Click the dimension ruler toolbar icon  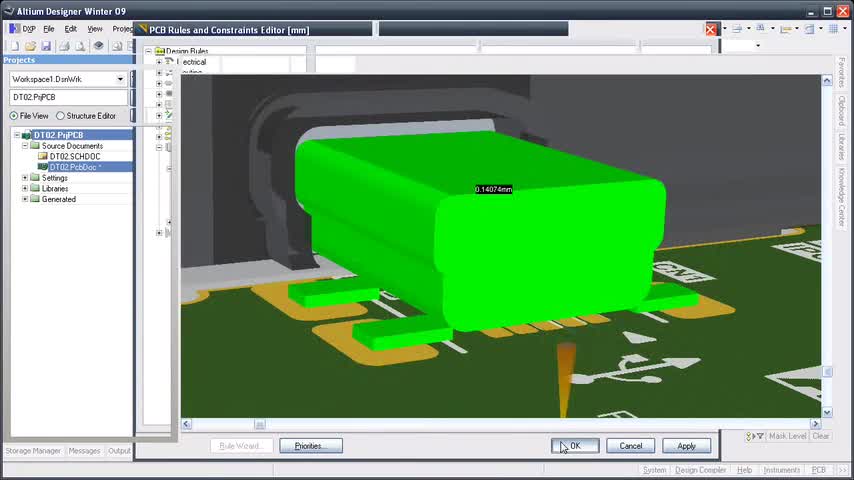point(785,29)
